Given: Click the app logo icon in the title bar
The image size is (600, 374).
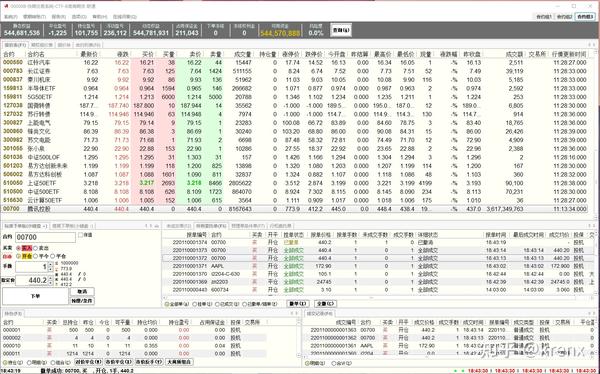Looking at the screenshot, I should [6, 6].
